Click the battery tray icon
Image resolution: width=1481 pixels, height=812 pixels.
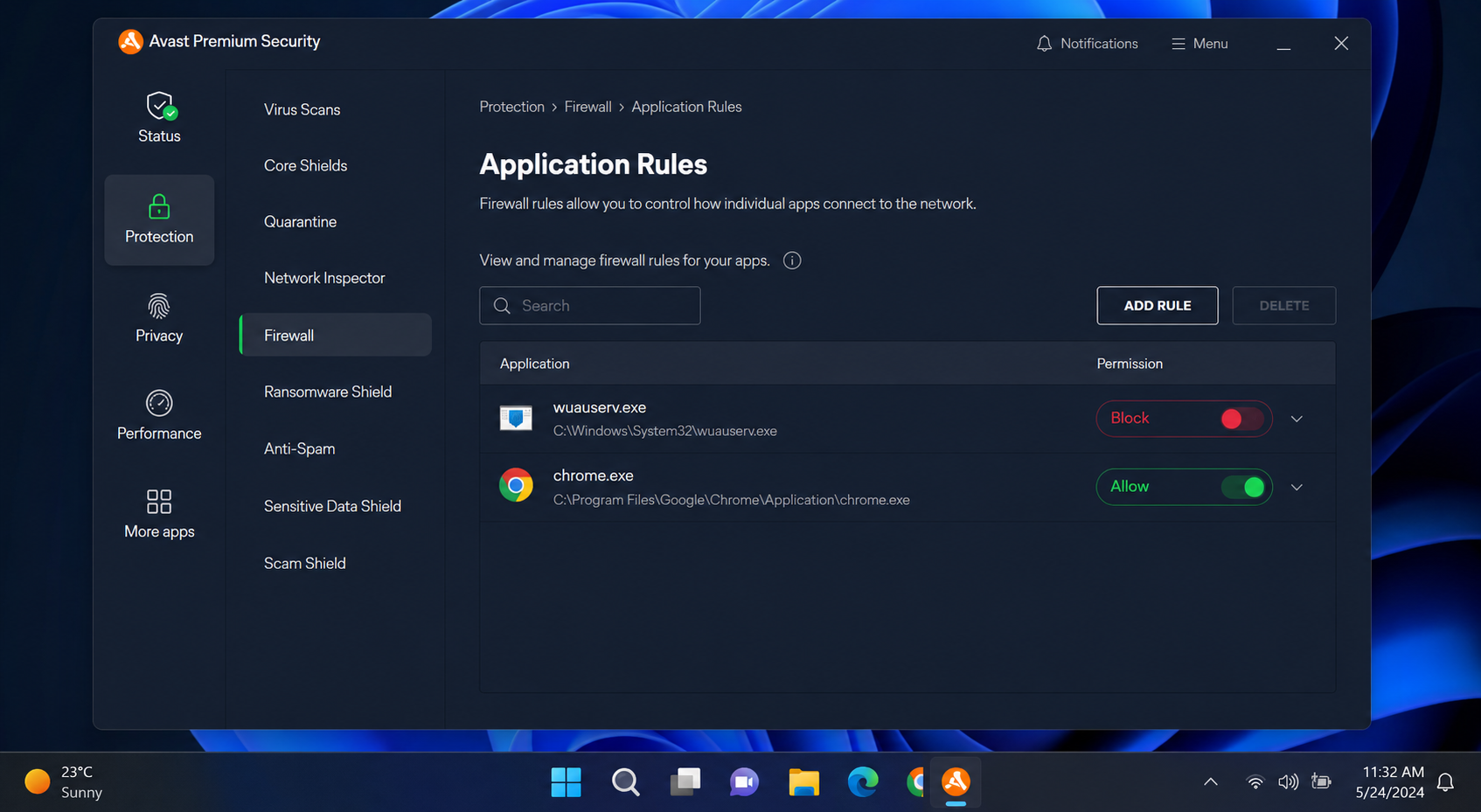click(1321, 782)
